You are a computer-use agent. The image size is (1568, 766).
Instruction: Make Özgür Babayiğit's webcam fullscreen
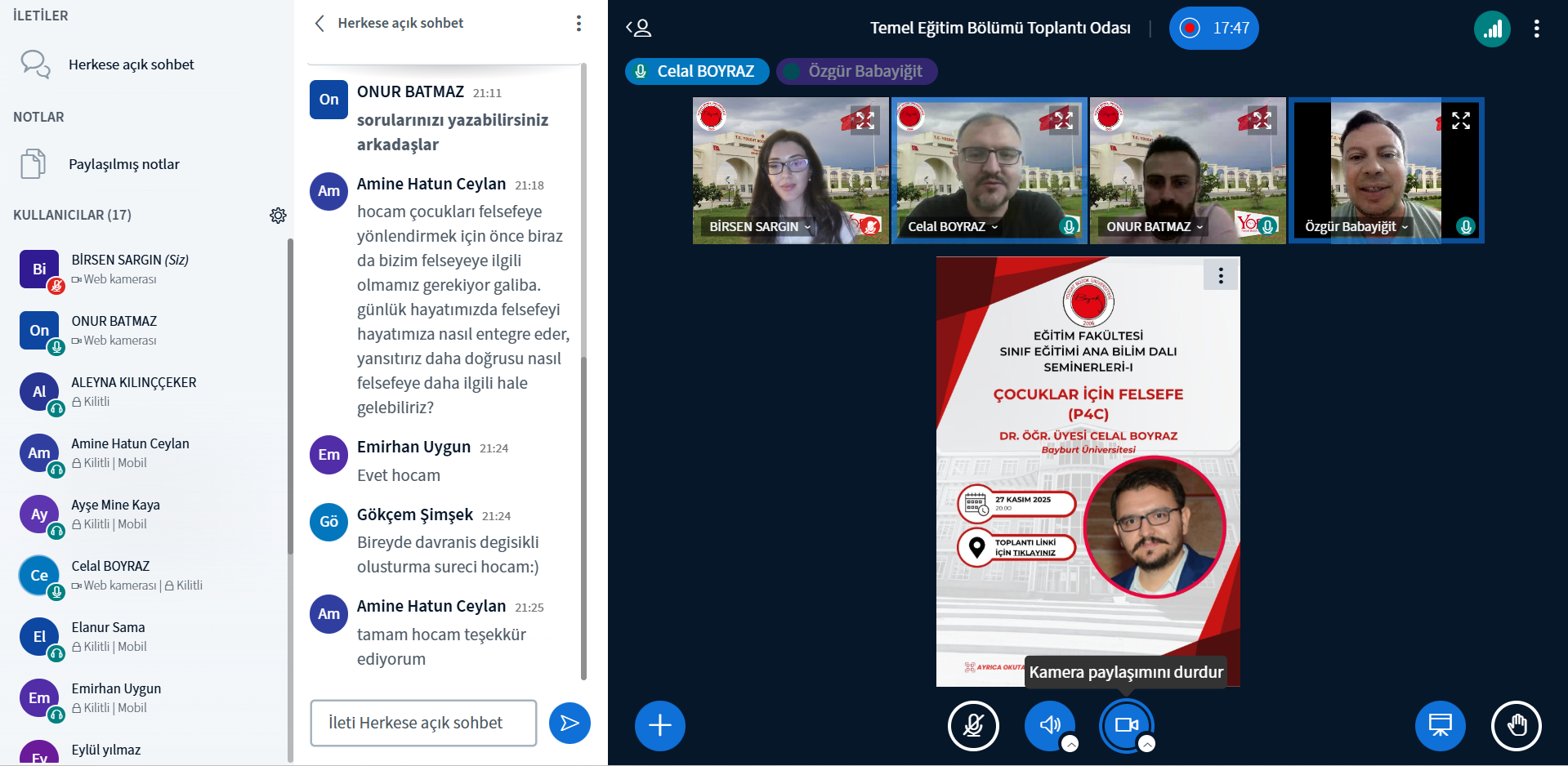click(x=1460, y=121)
